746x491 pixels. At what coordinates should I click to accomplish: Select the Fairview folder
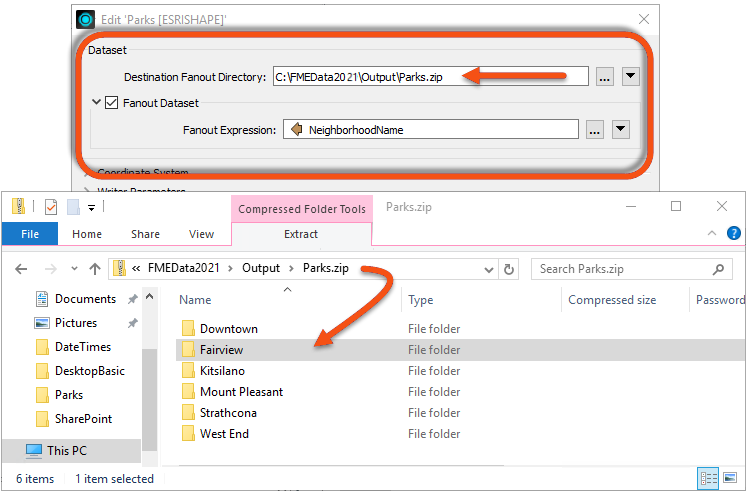point(222,350)
